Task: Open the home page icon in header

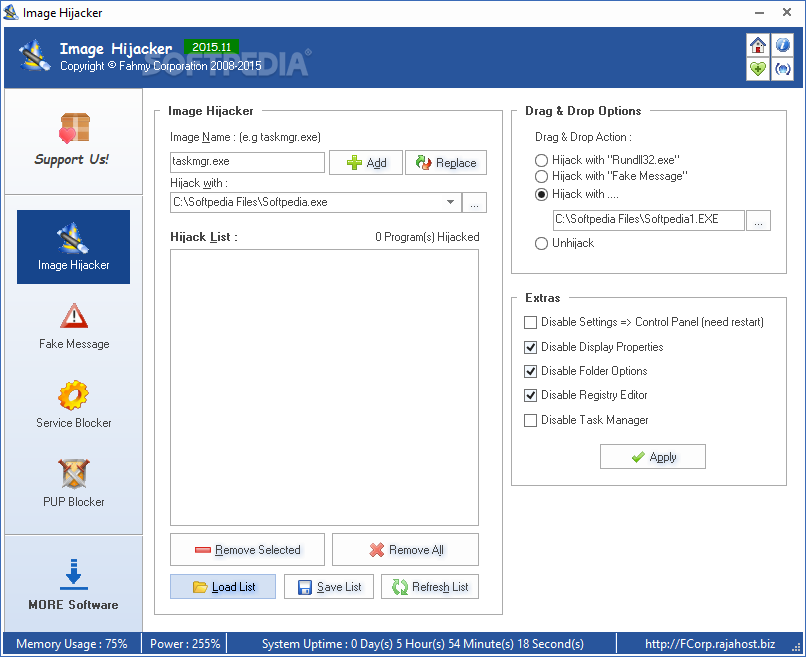Action: click(757, 45)
